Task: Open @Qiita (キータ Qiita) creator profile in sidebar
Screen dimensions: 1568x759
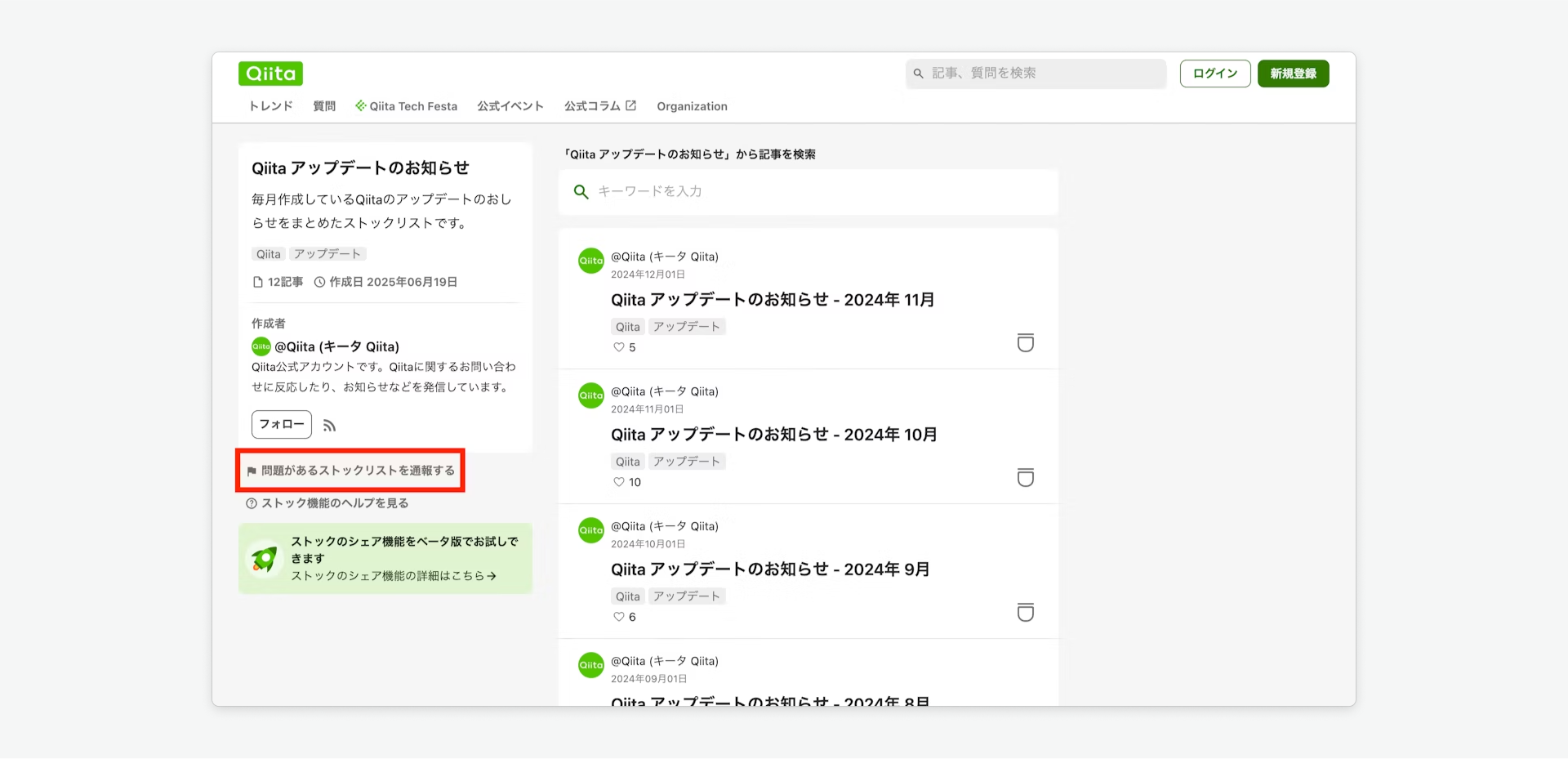Action: click(336, 346)
